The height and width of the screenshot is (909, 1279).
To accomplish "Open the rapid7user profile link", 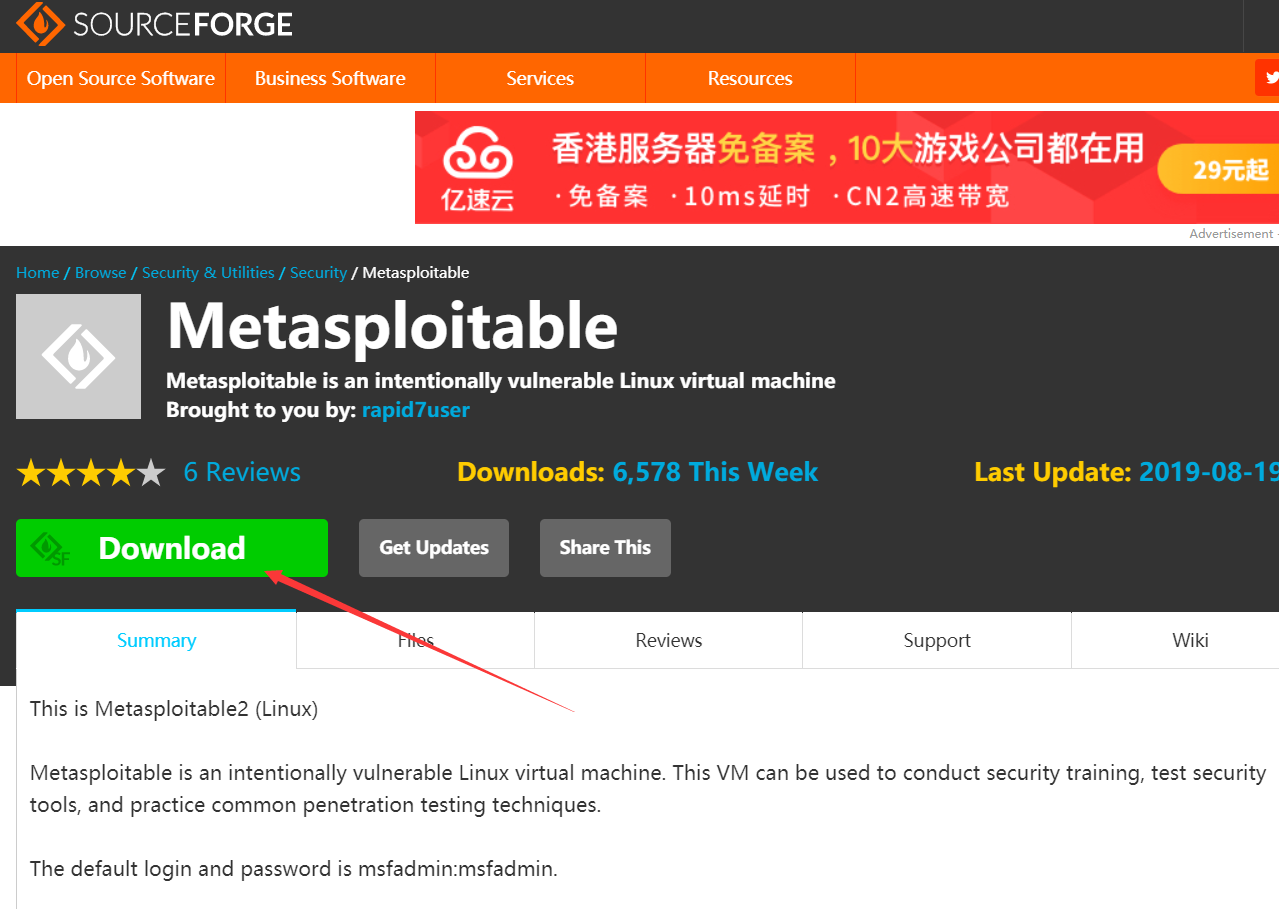I will tap(415, 409).
